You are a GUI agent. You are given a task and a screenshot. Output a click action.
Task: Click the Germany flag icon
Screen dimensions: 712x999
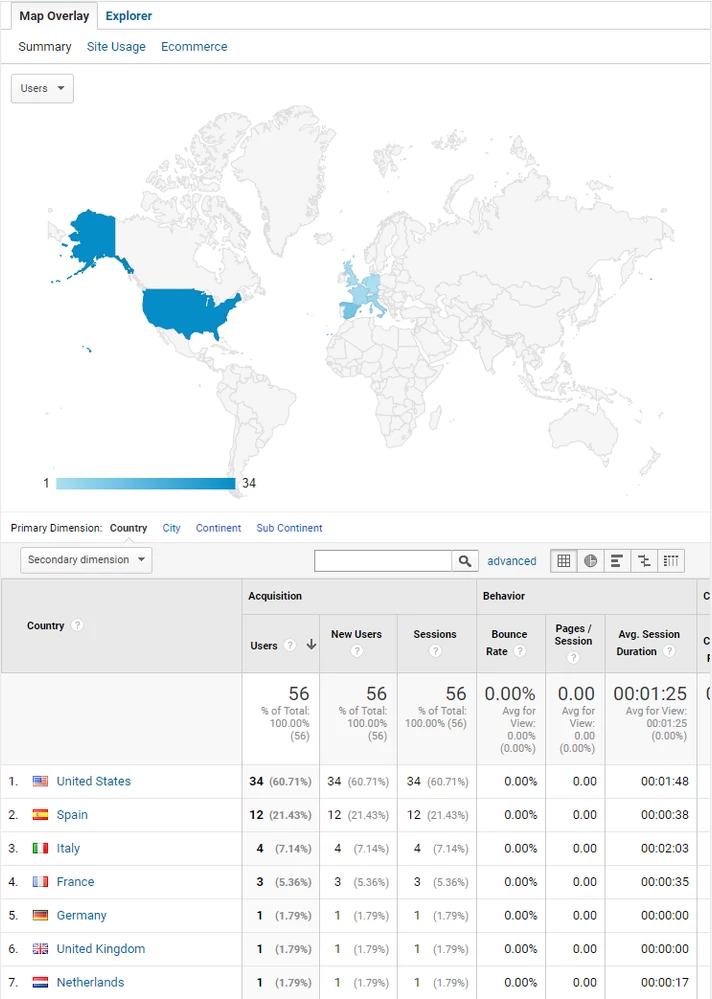pos(40,915)
